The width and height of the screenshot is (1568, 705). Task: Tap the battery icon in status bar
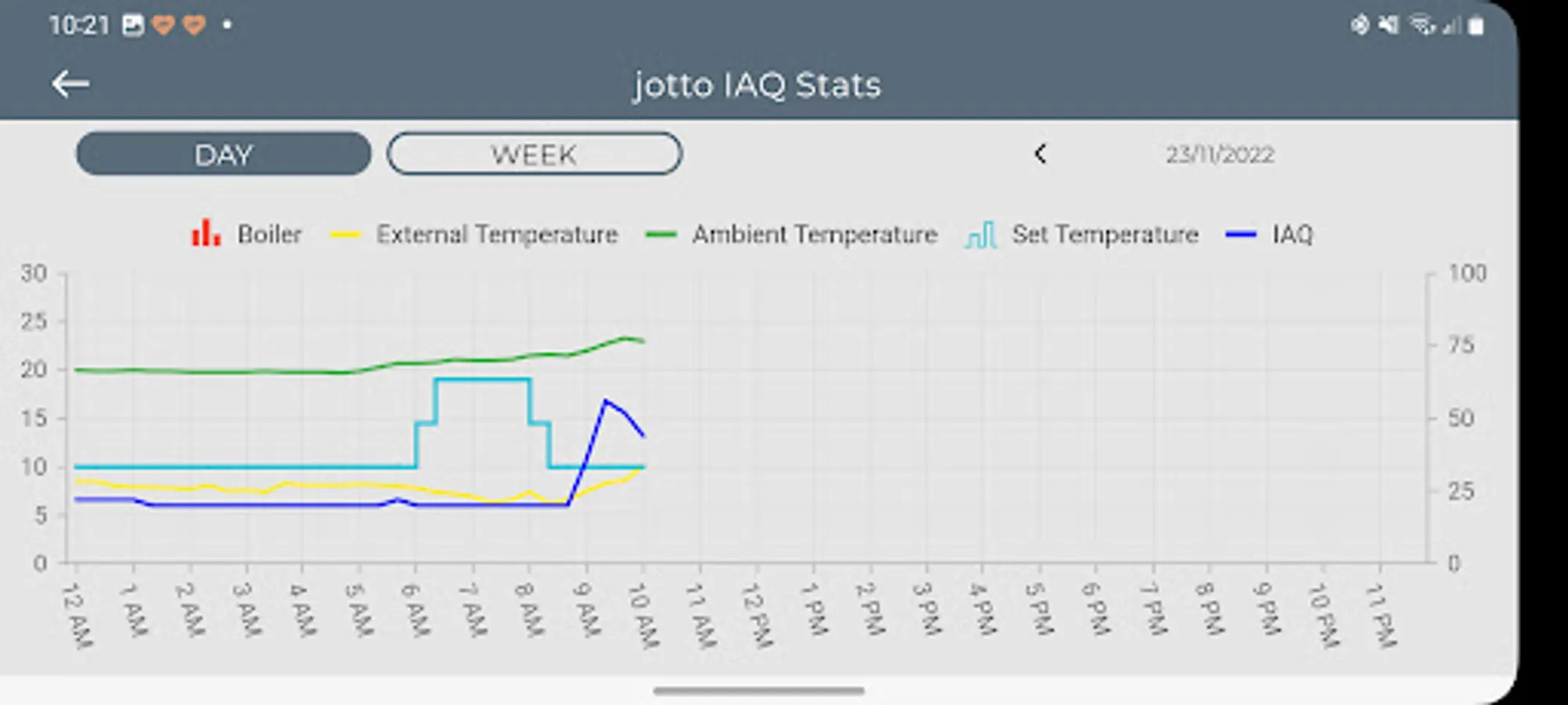[x=1476, y=26]
